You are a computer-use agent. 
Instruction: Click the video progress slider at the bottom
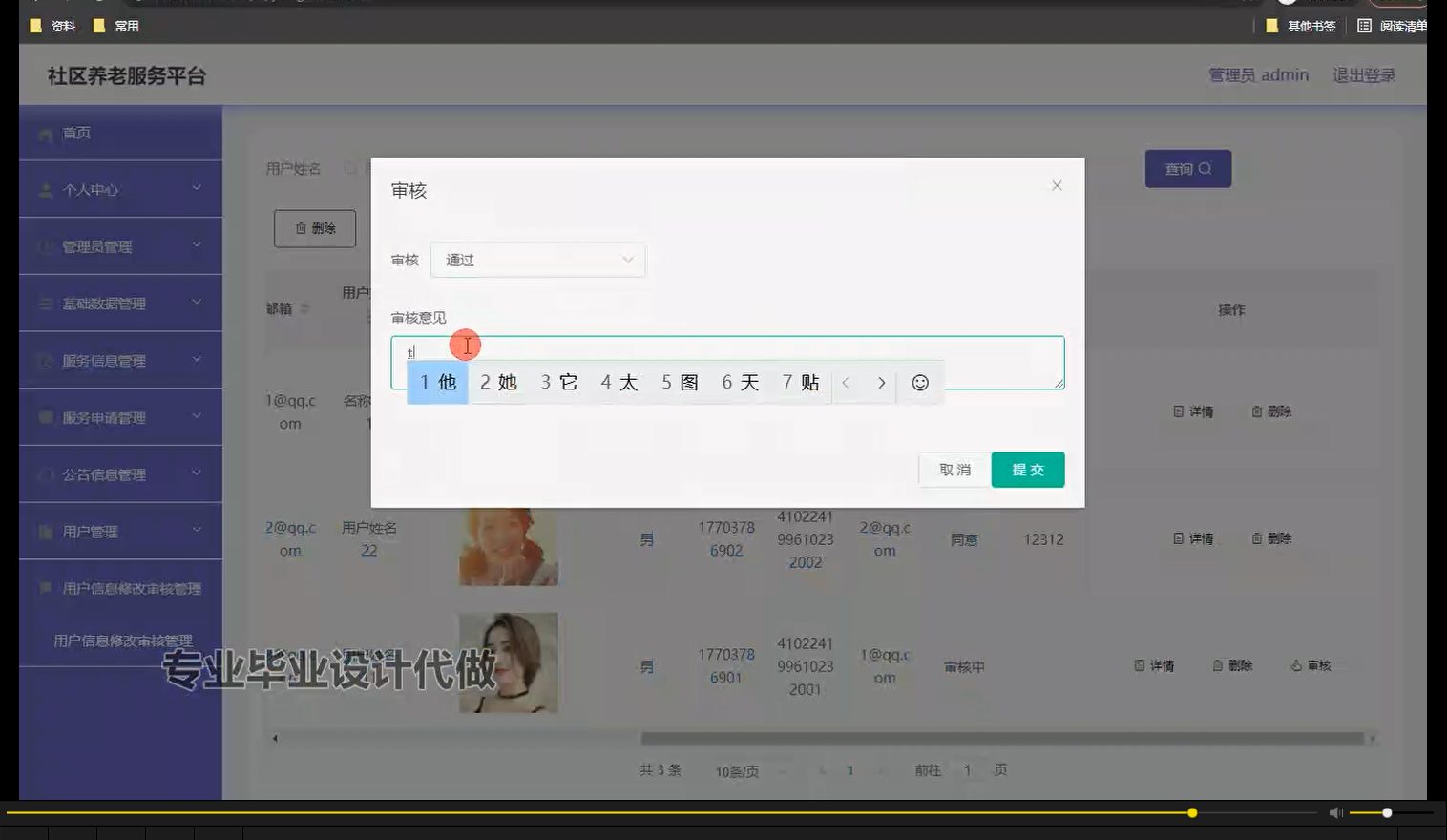click(1192, 812)
